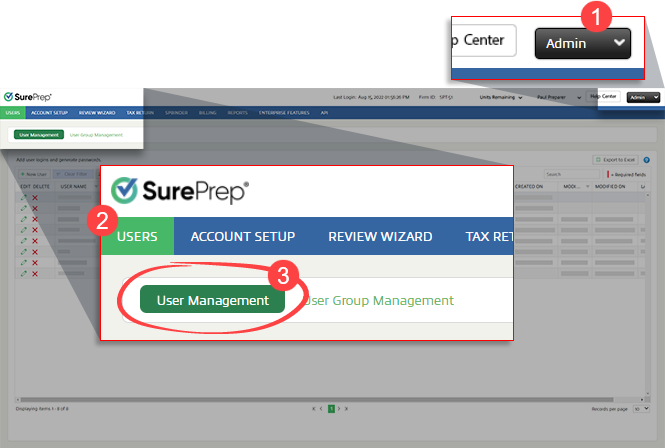Screen dimensions: 665x448
Task: Click the edit pencil in the second user row
Action: click(24, 208)
